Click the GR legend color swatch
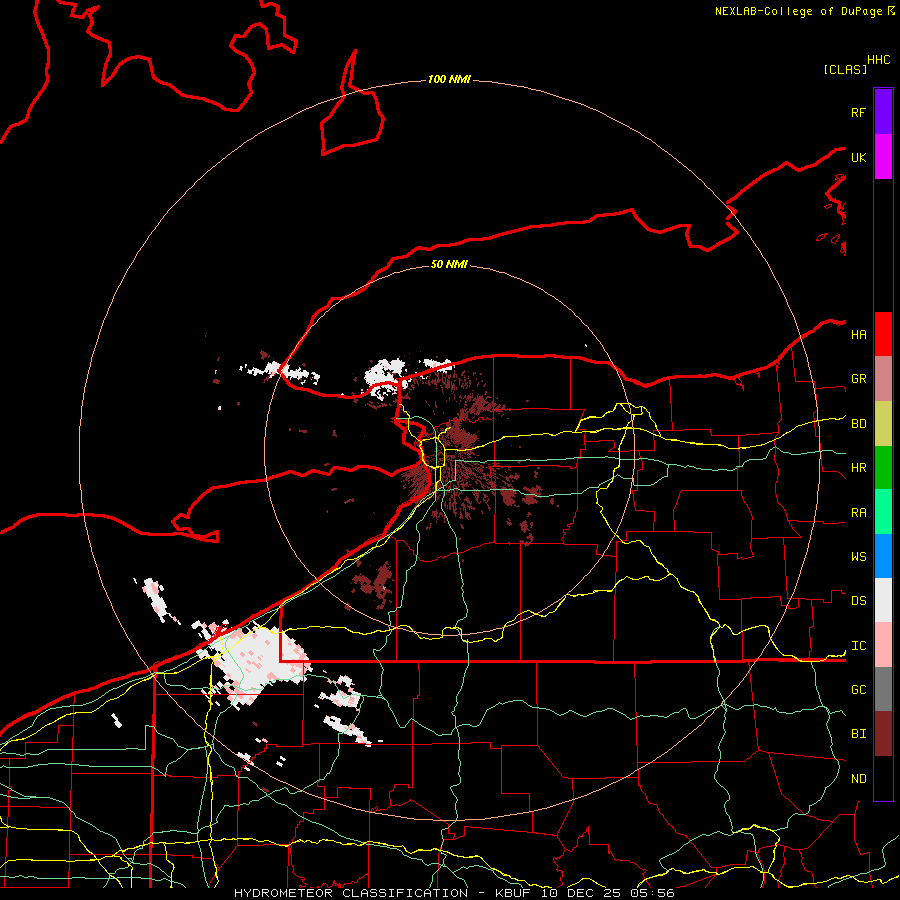Viewport: 900px width, 900px height. (x=883, y=379)
